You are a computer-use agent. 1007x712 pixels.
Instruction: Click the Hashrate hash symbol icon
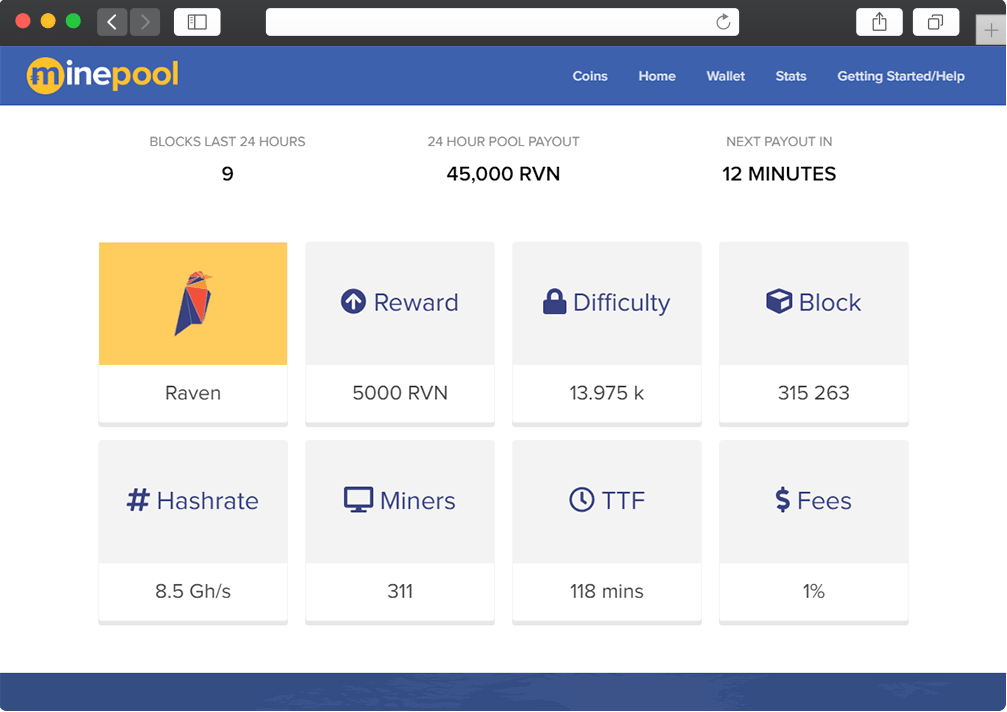138,499
